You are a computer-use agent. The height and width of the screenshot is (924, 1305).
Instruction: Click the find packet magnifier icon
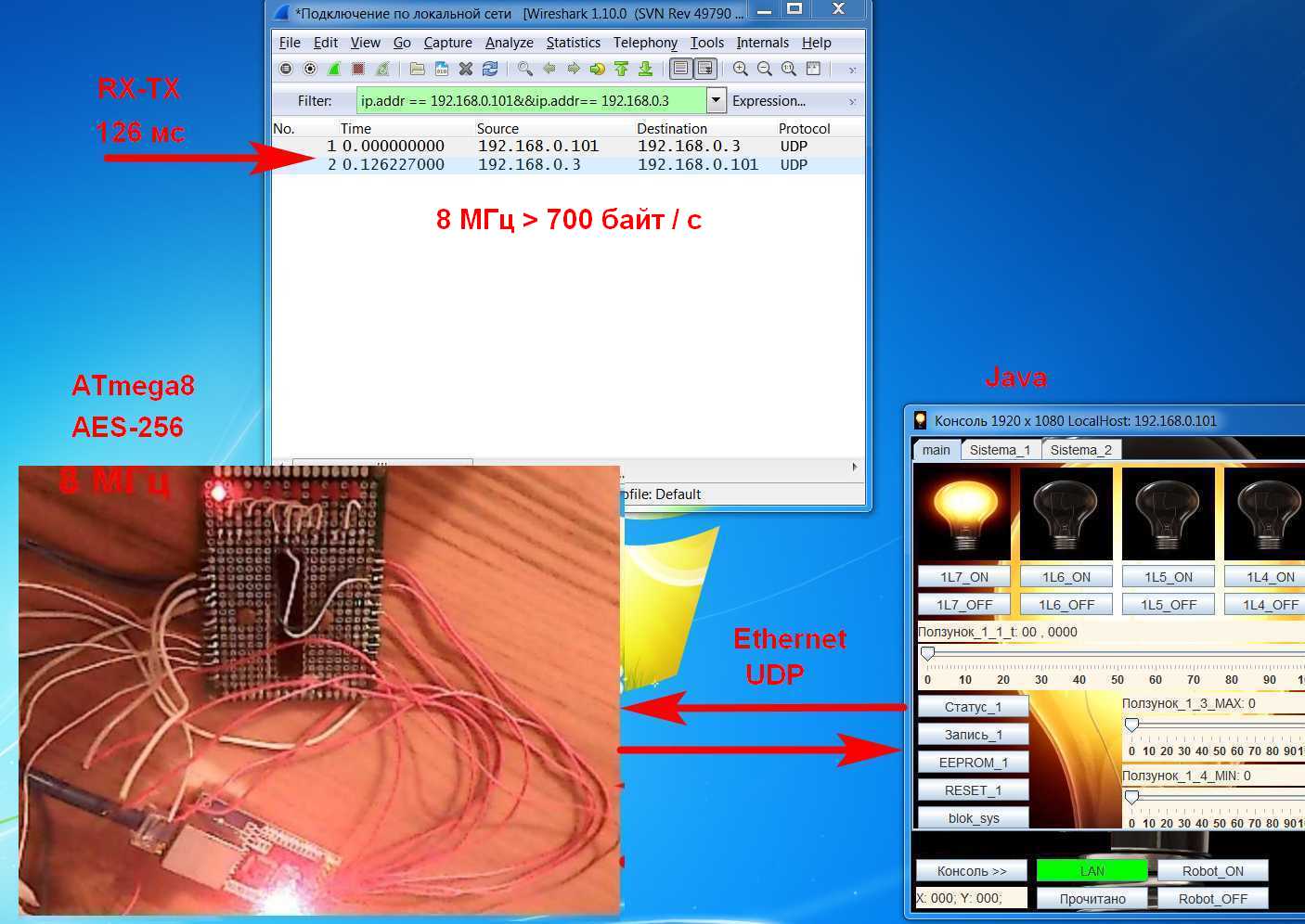(x=525, y=69)
